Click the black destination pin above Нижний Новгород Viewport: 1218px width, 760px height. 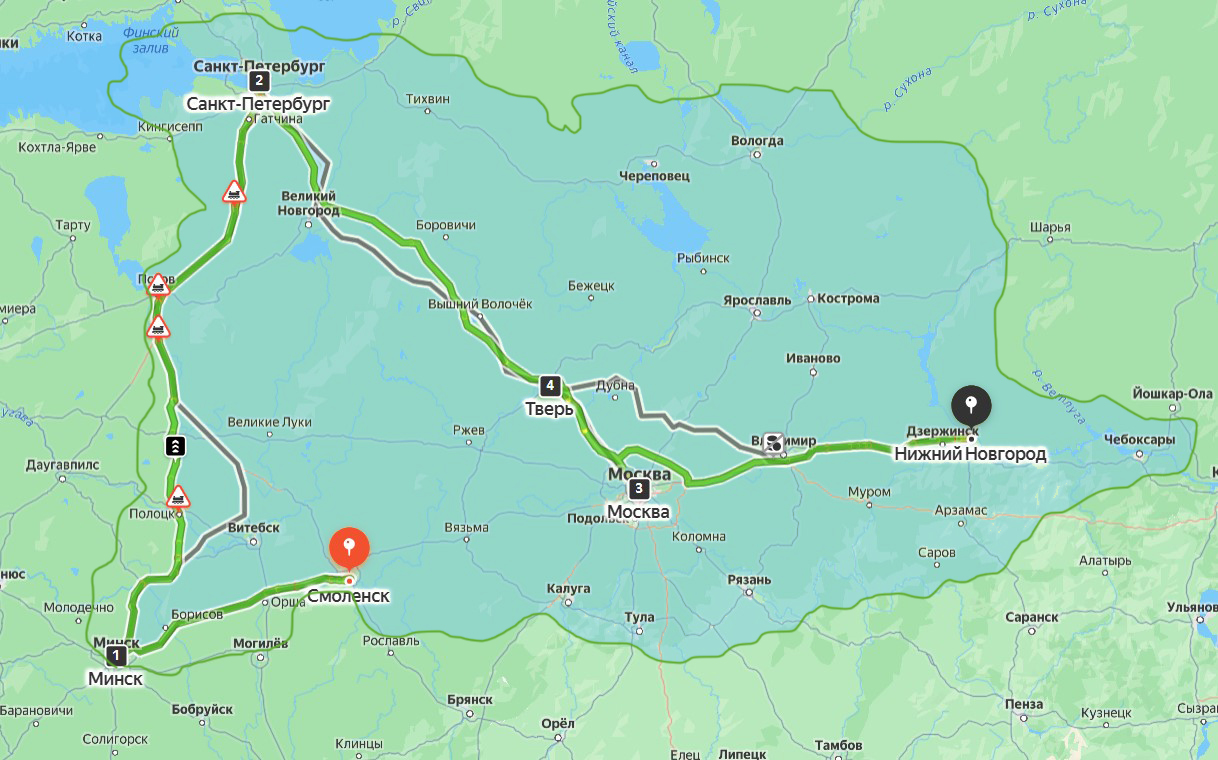click(x=970, y=407)
